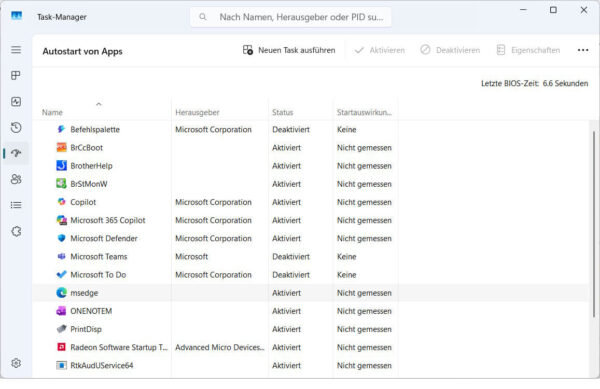Click the msedge browser icon
Viewport: 600px width, 389px height.
point(61,293)
